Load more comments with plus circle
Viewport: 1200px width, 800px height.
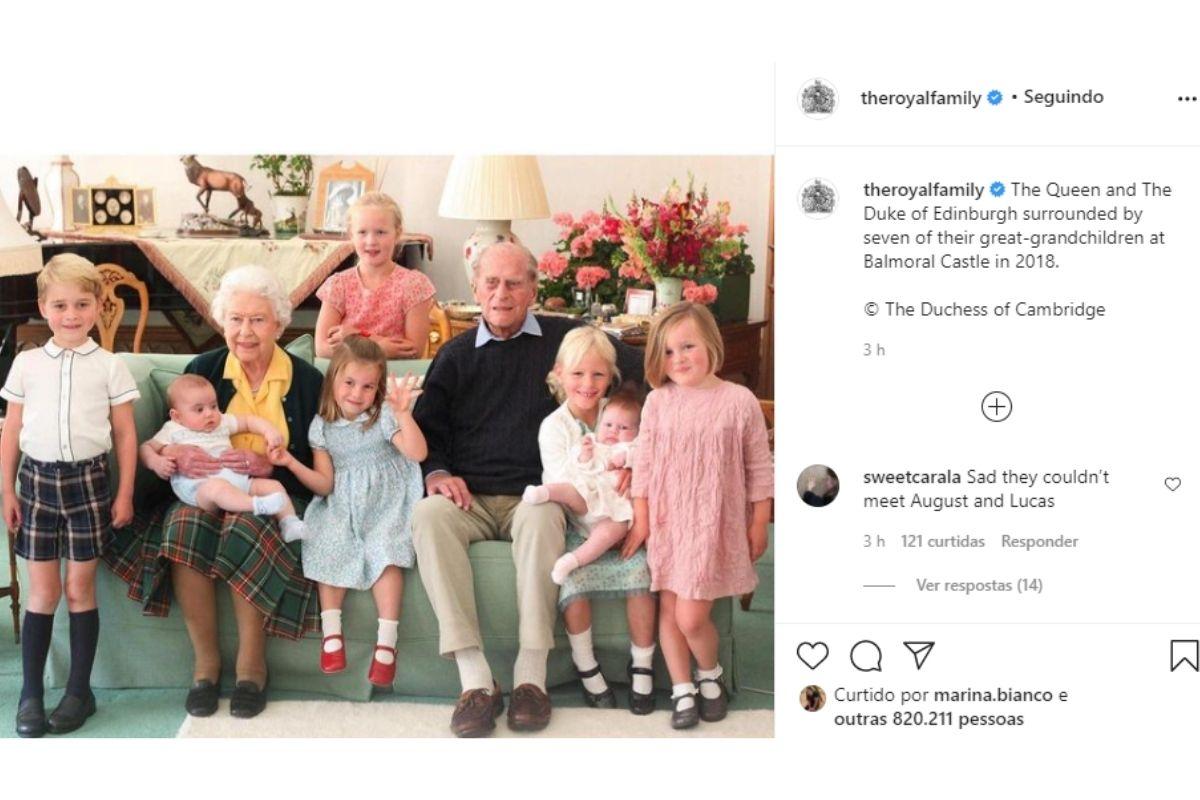point(996,407)
